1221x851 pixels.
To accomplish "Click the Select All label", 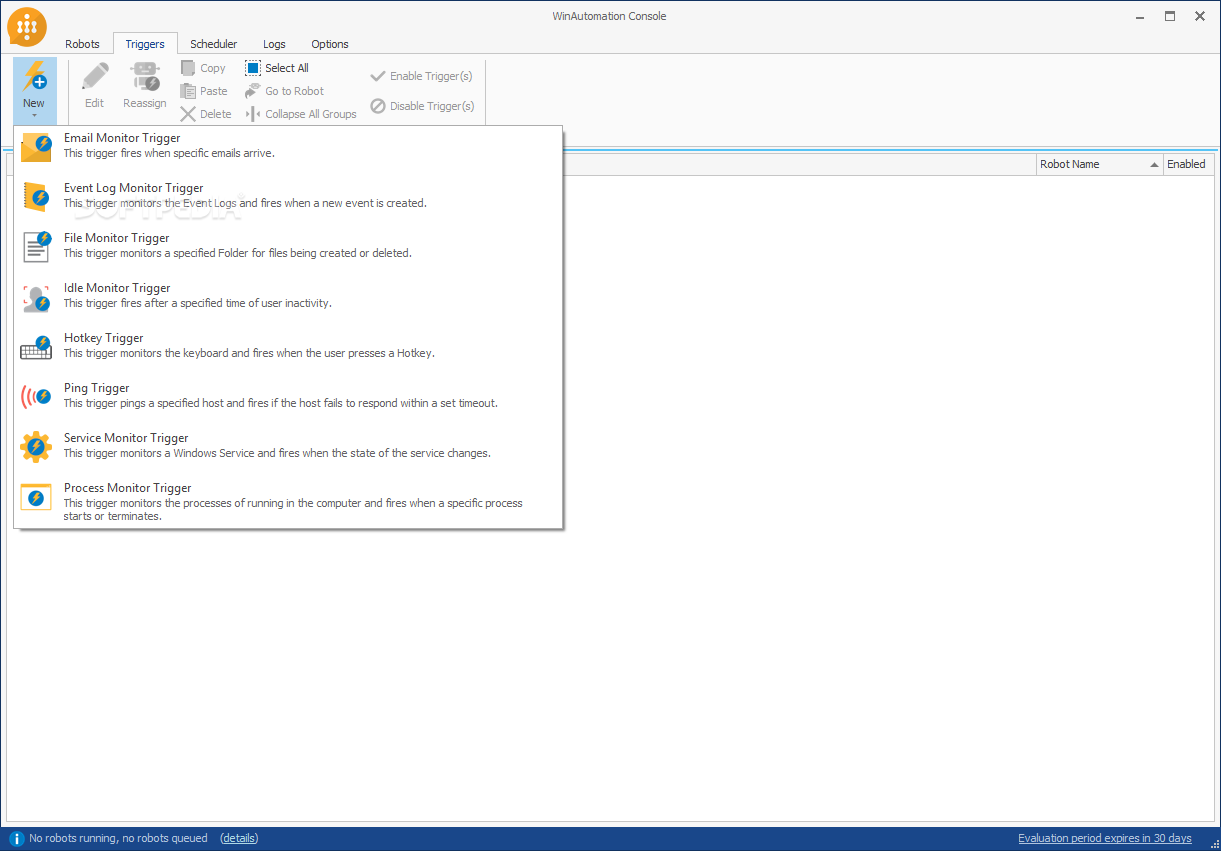I will [287, 68].
